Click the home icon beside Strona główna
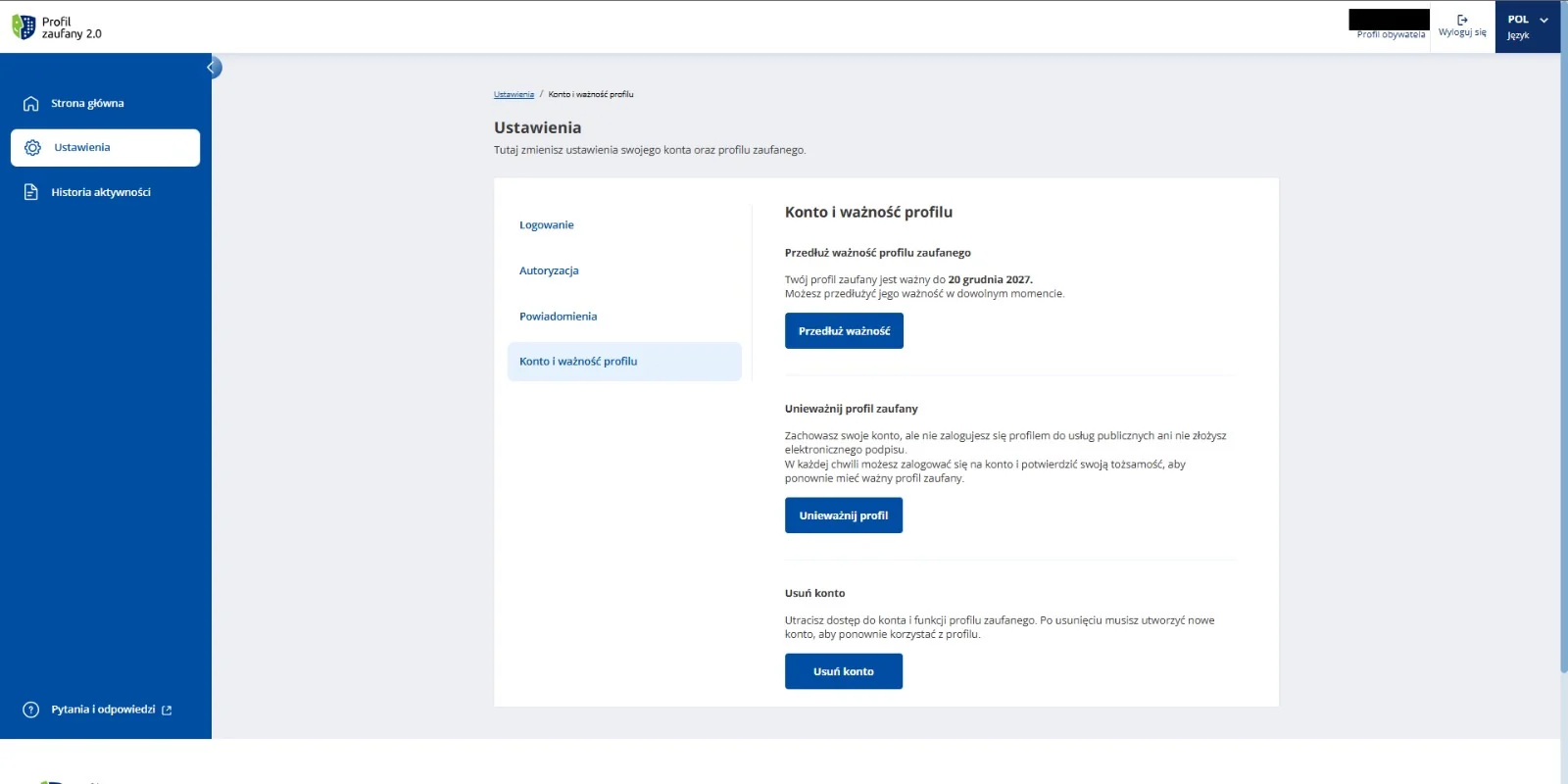 pos(31,104)
